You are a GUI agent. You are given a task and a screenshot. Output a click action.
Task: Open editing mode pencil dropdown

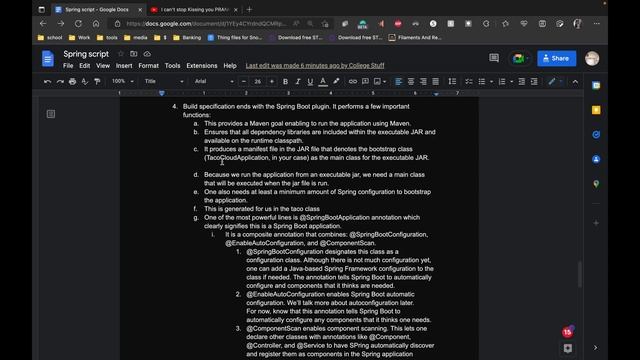coord(555,82)
